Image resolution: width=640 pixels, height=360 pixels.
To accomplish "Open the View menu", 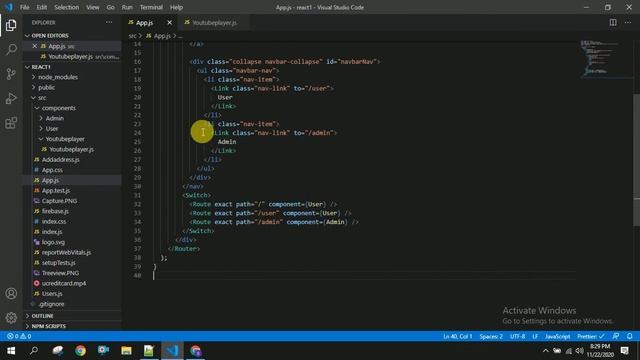I will (x=93, y=7).
